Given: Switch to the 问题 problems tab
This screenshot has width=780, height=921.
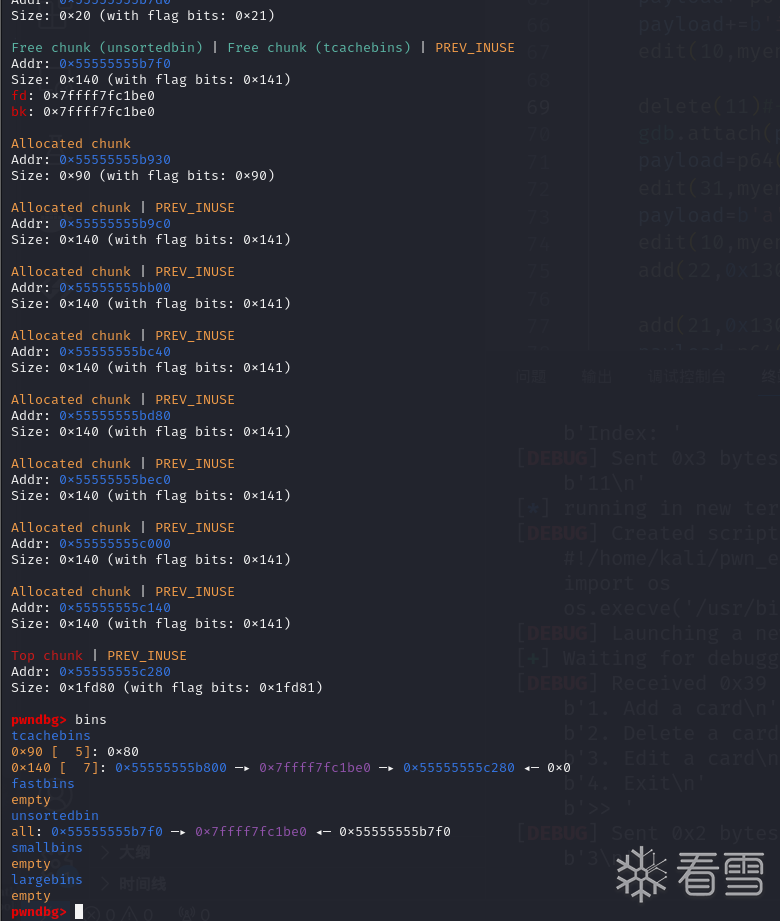Looking at the screenshot, I should (x=530, y=376).
